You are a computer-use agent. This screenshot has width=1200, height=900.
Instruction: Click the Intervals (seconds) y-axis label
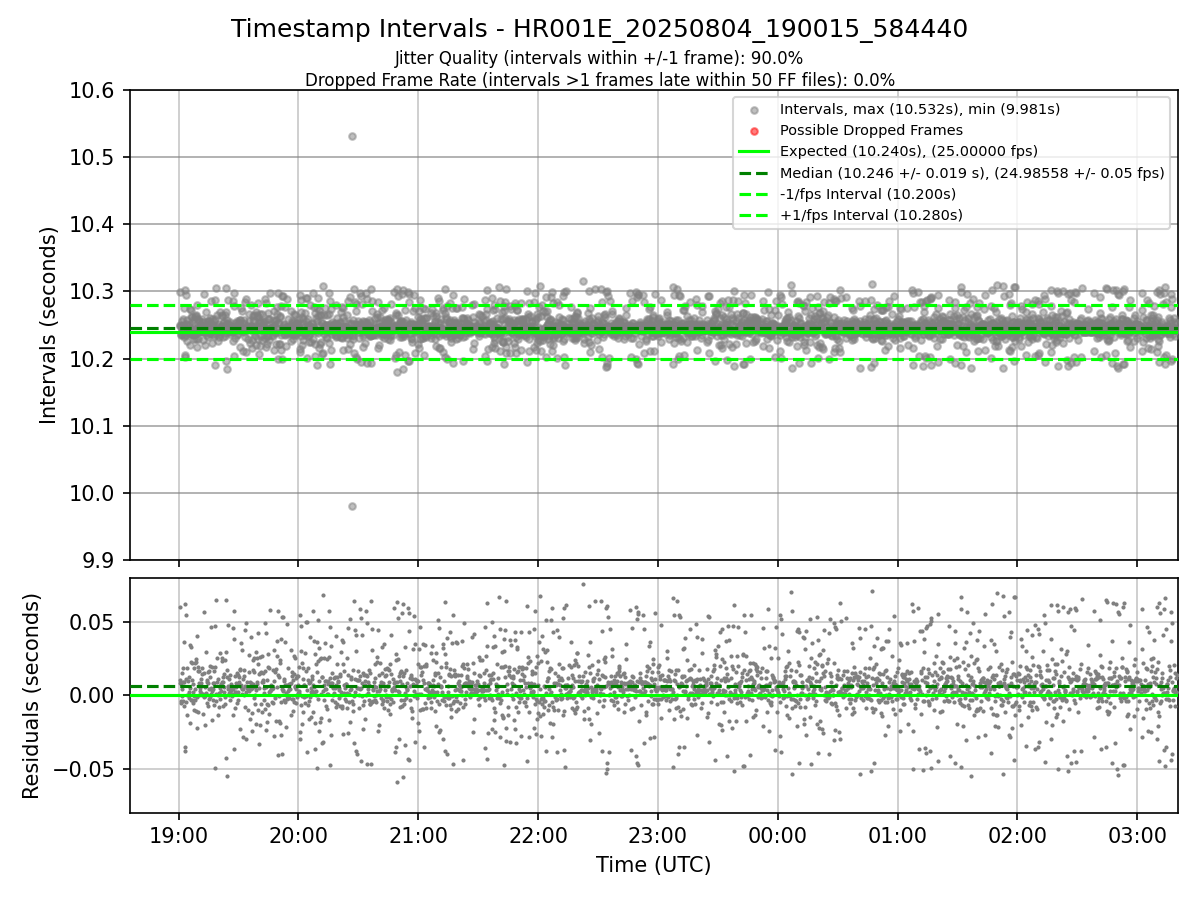[49, 324]
